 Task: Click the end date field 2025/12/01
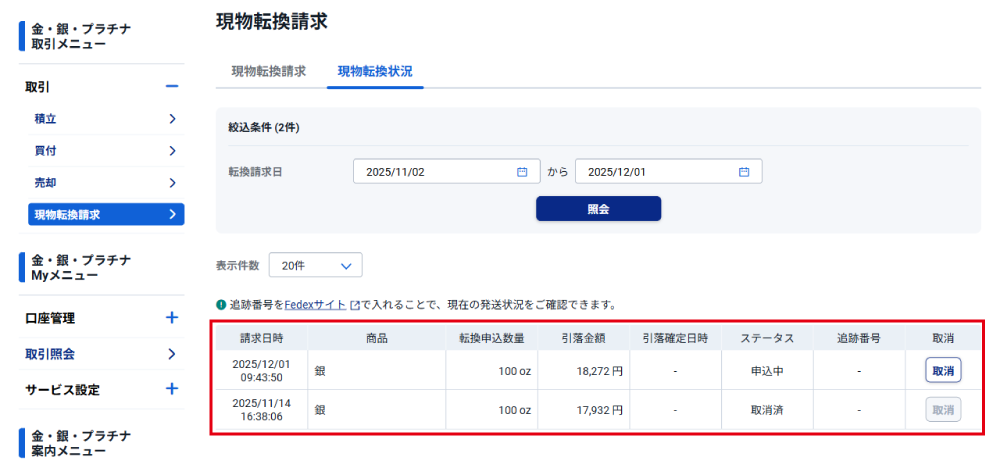(x=655, y=172)
